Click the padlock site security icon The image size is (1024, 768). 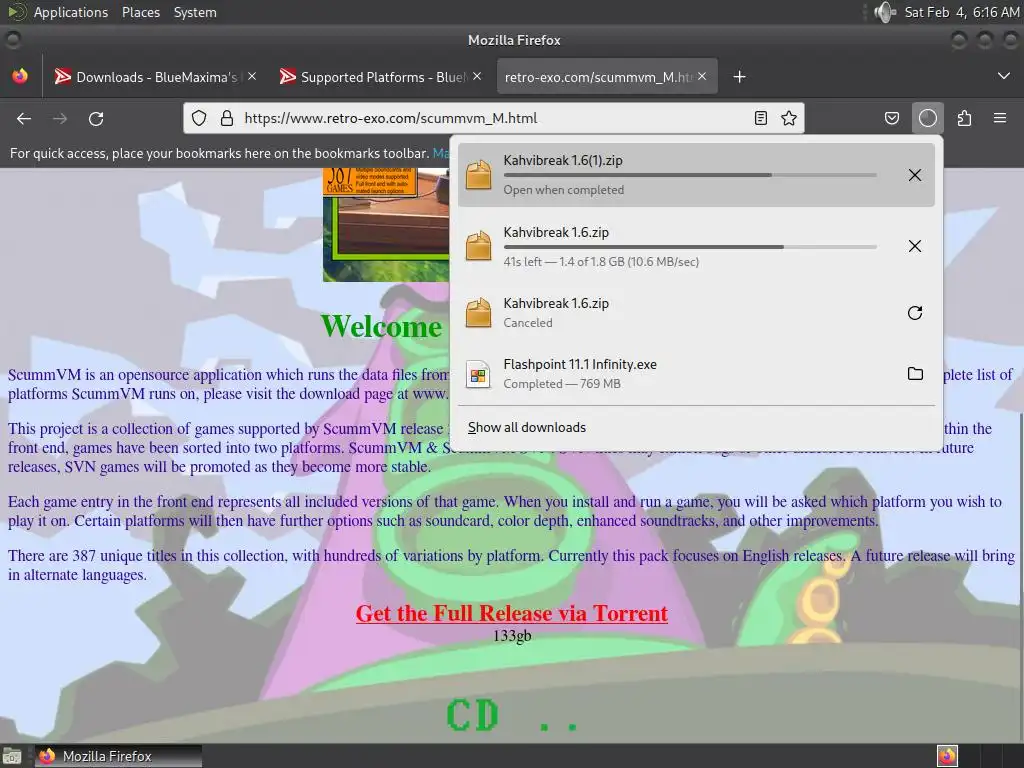(x=227, y=118)
